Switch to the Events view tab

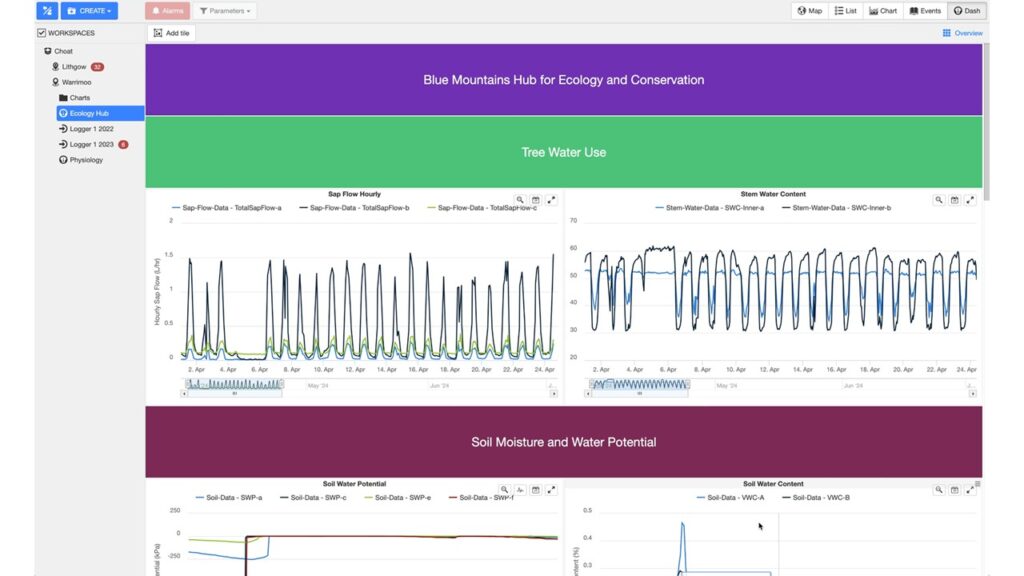coord(925,11)
